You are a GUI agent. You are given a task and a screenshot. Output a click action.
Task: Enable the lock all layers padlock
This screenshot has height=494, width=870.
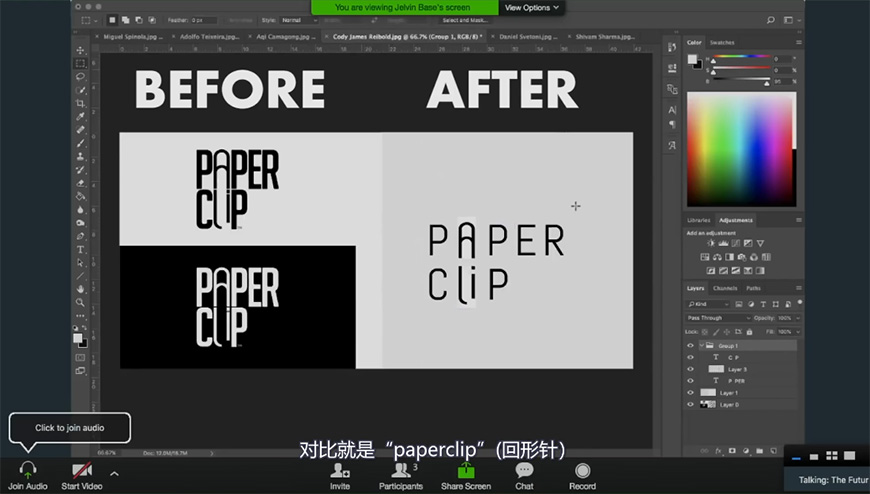tap(749, 332)
